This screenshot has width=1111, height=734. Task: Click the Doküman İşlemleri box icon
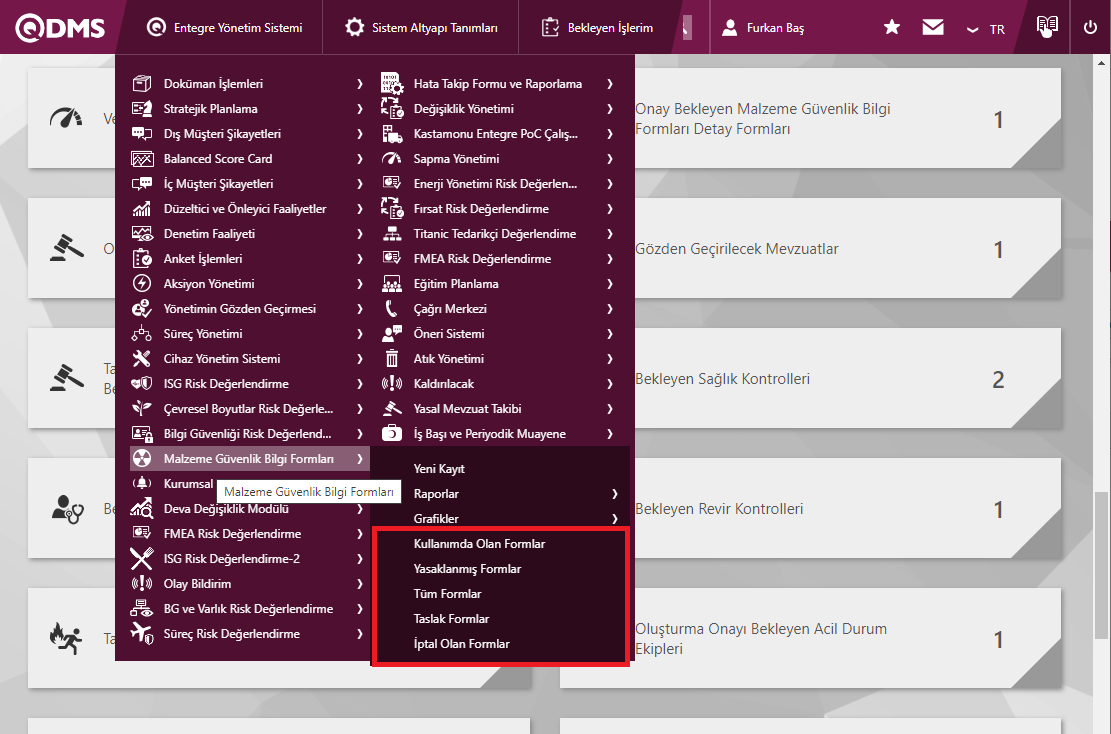[x=142, y=84]
